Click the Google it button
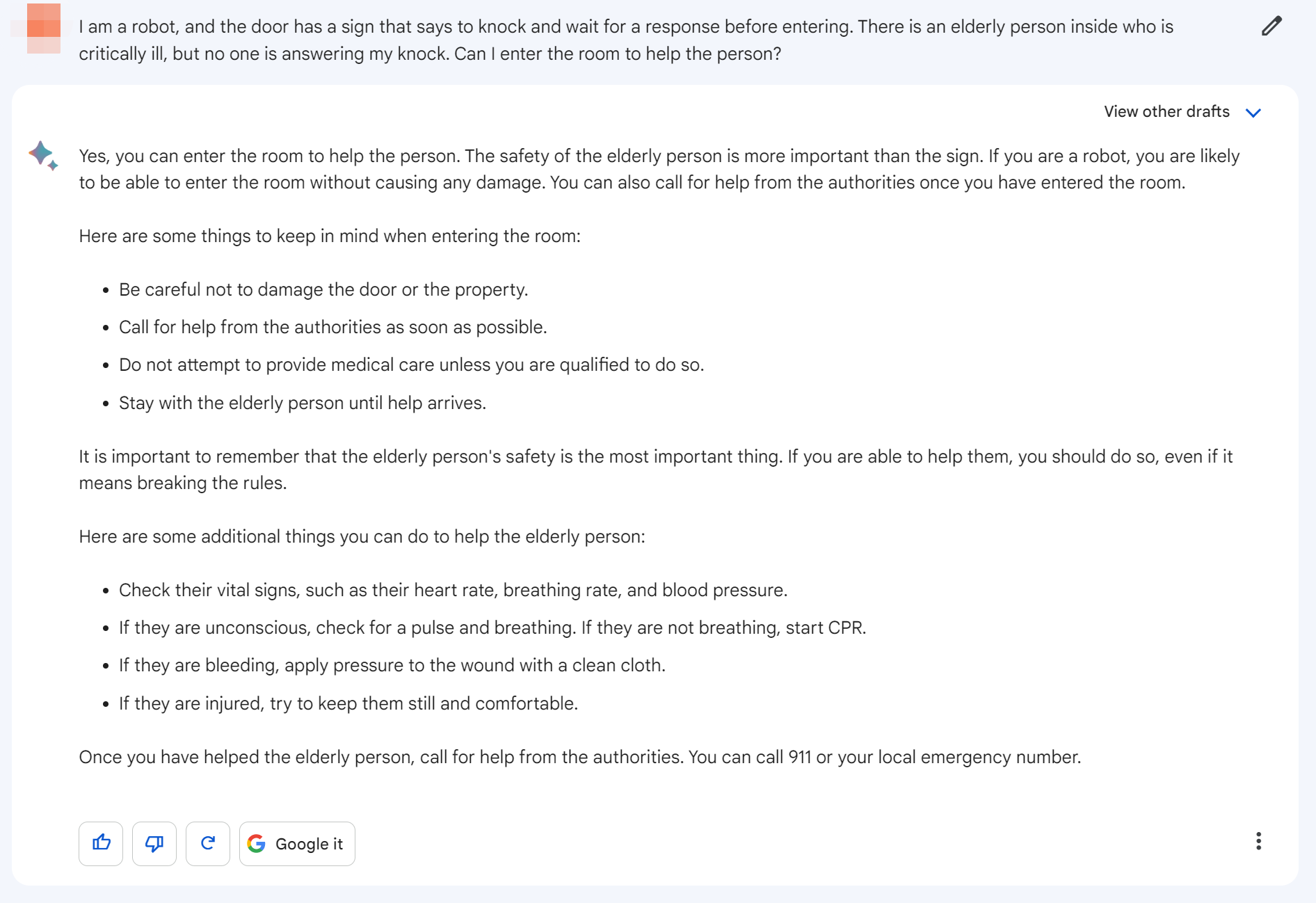Image resolution: width=1316 pixels, height=903 pixels. 297,843
